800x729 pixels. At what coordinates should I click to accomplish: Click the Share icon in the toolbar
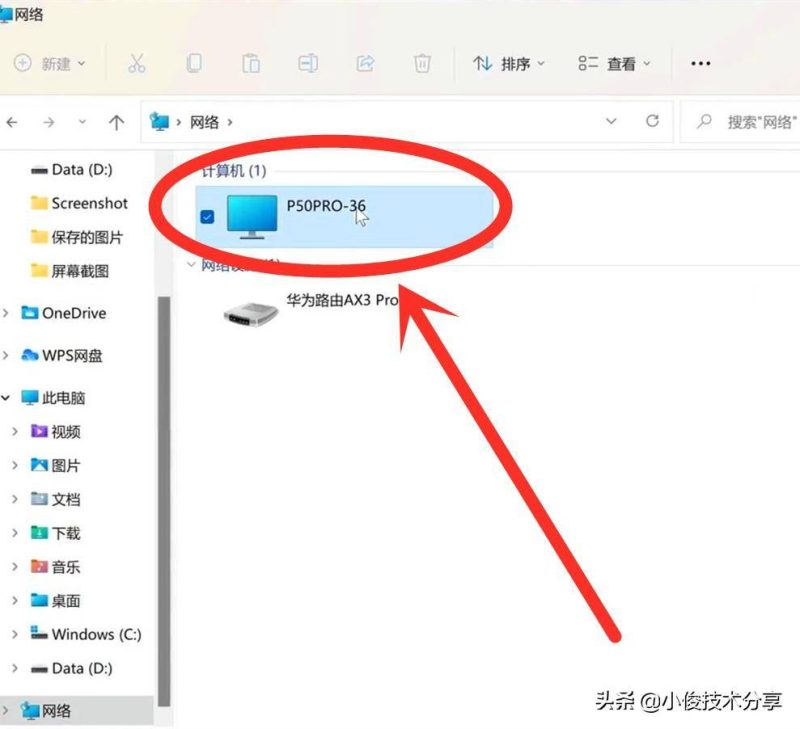pyautogui.click(x=365, y=63)
